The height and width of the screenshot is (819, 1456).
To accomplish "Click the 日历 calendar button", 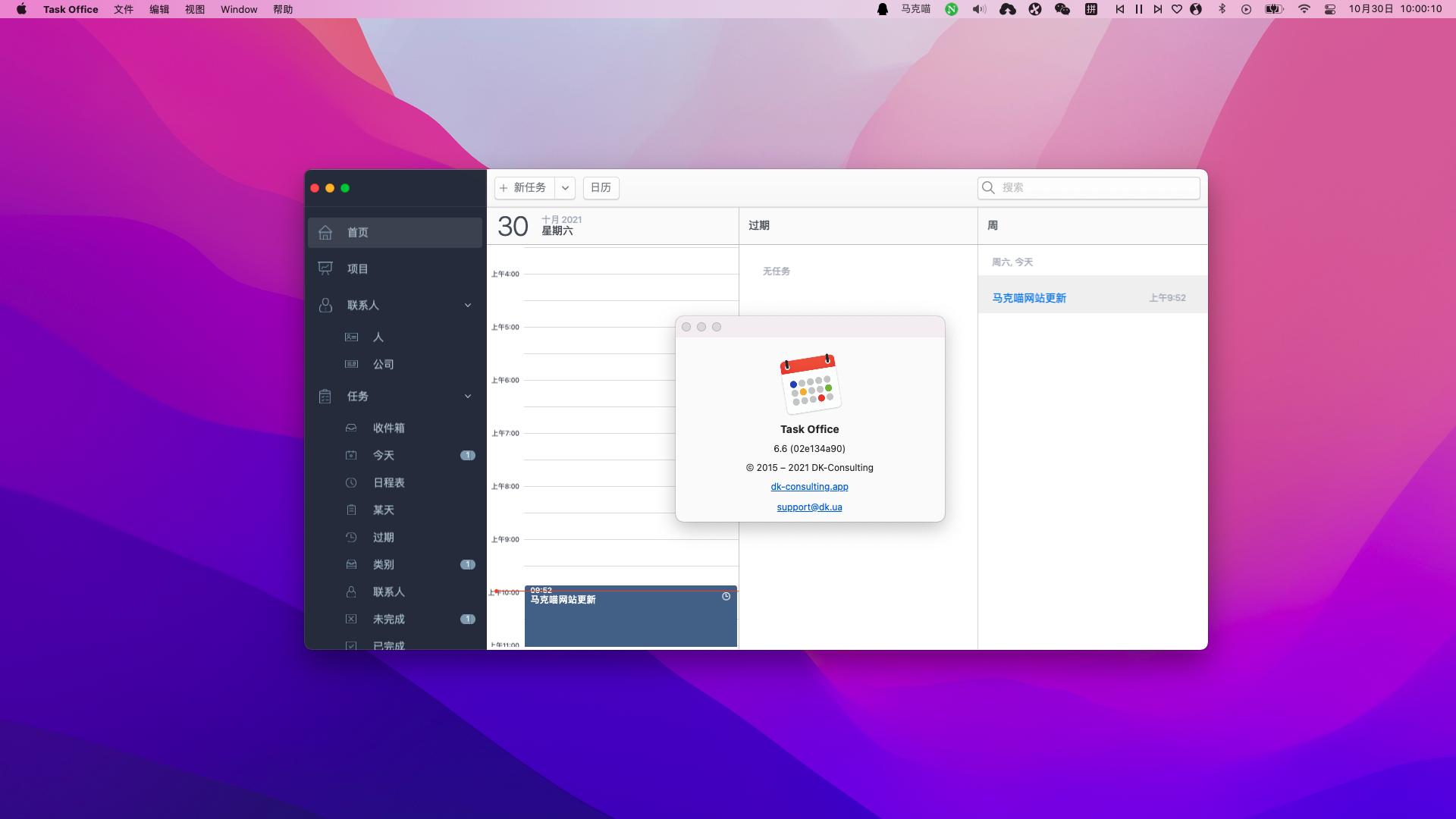I will tap(601, 188).
